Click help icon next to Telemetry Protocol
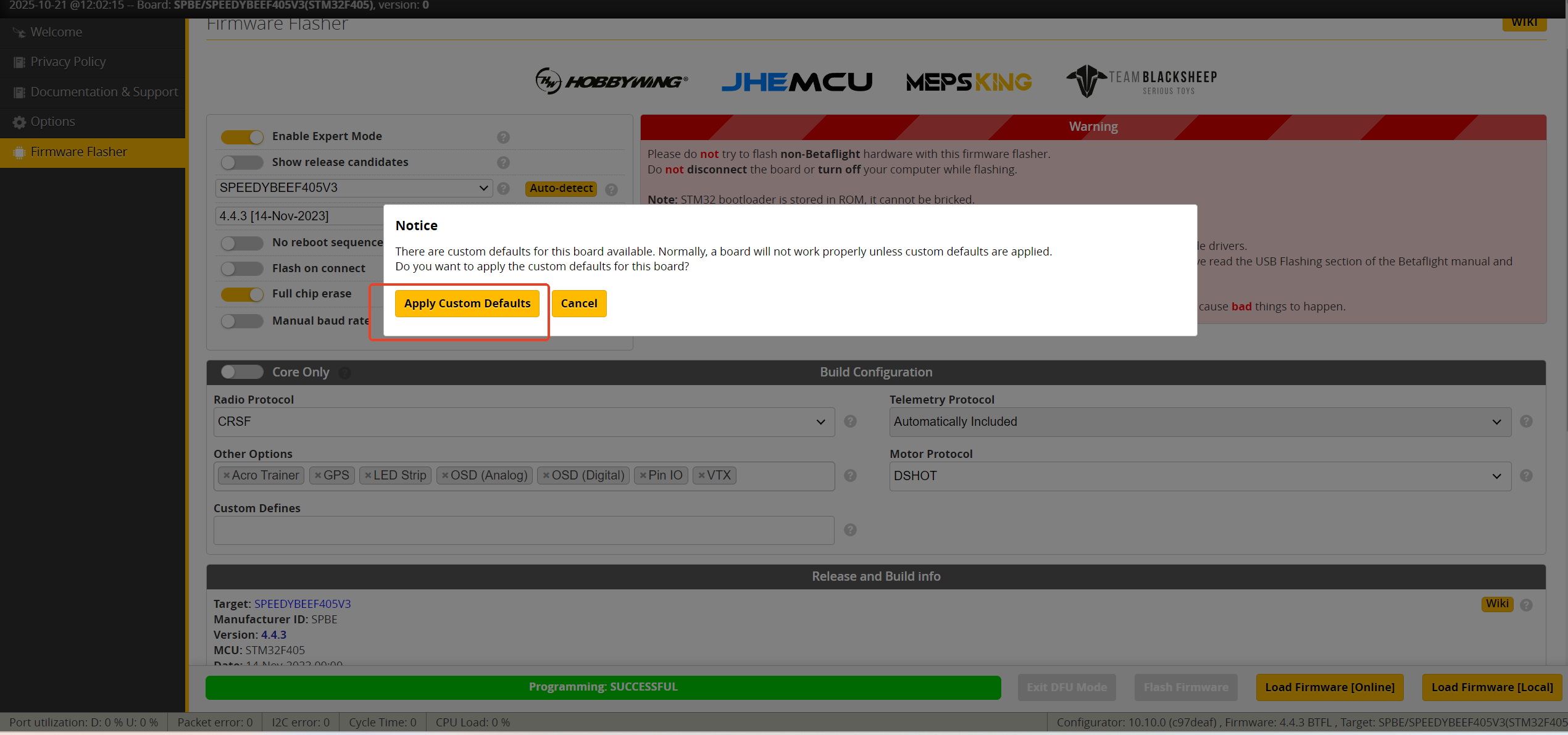 1526,421
